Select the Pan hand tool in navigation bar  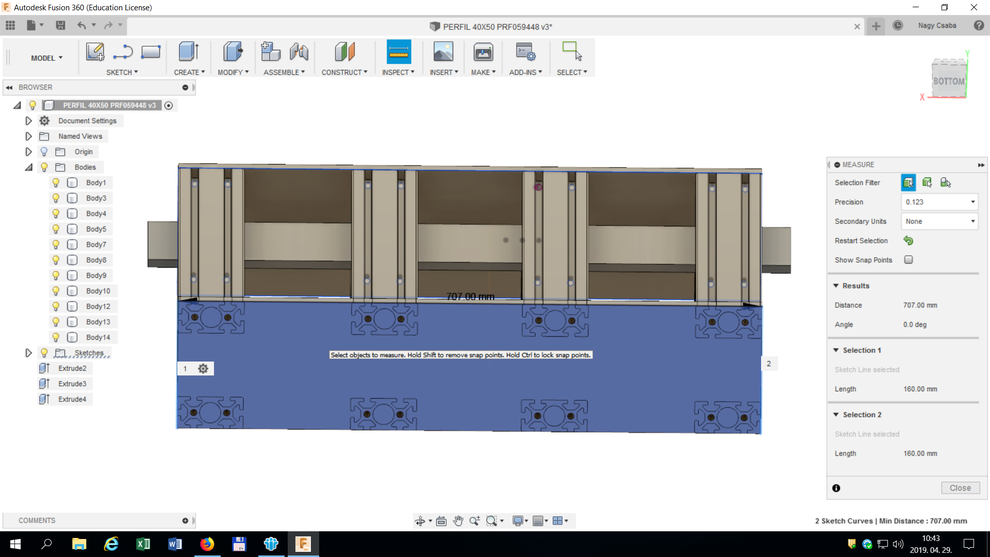(x=458, y=521)
